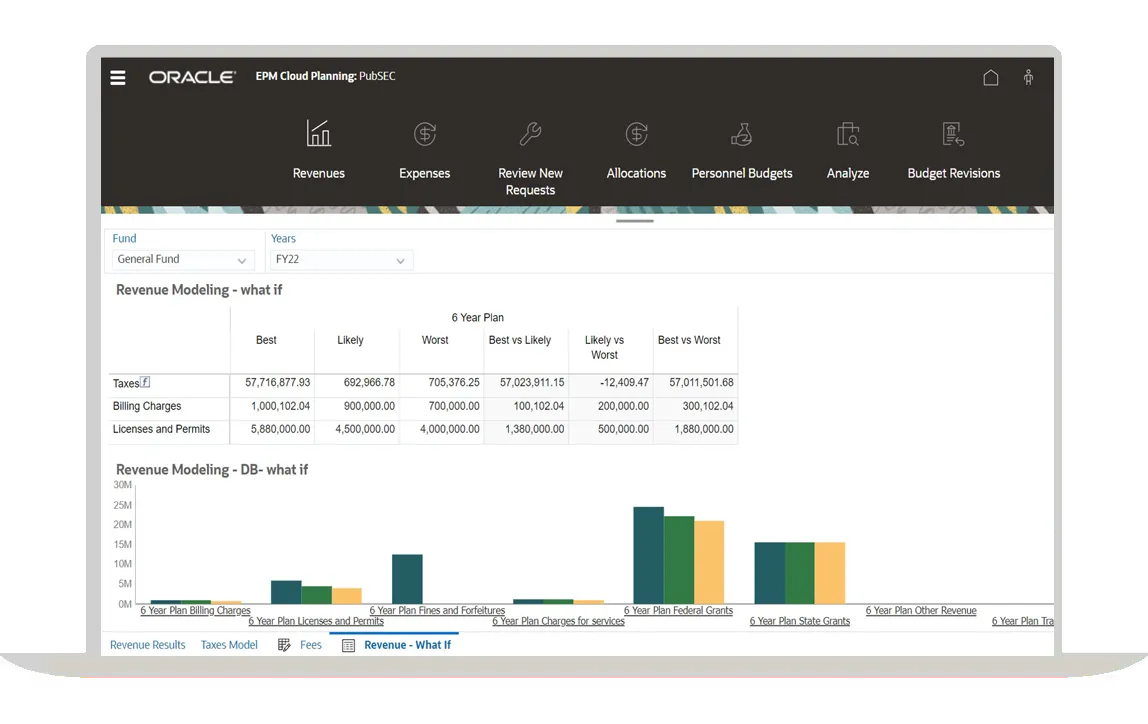Change the year in the FY22 dropdown

(341, 259)
